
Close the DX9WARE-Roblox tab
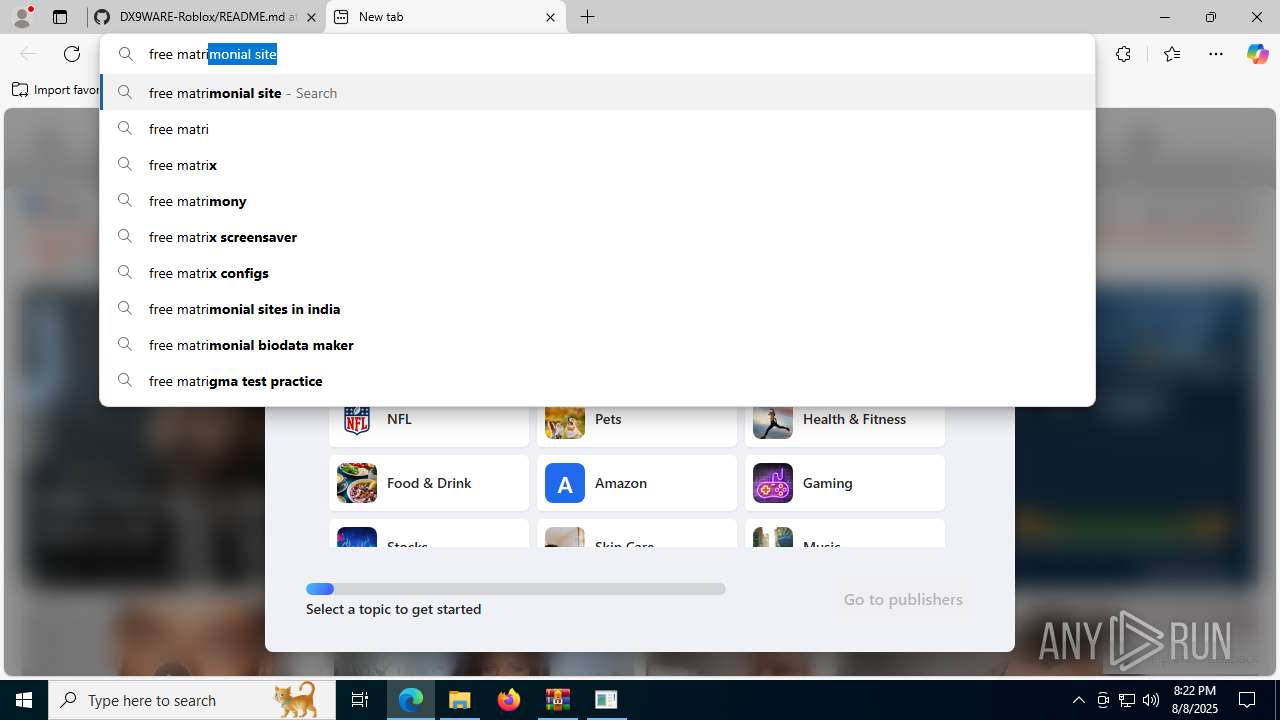point(311,17)
